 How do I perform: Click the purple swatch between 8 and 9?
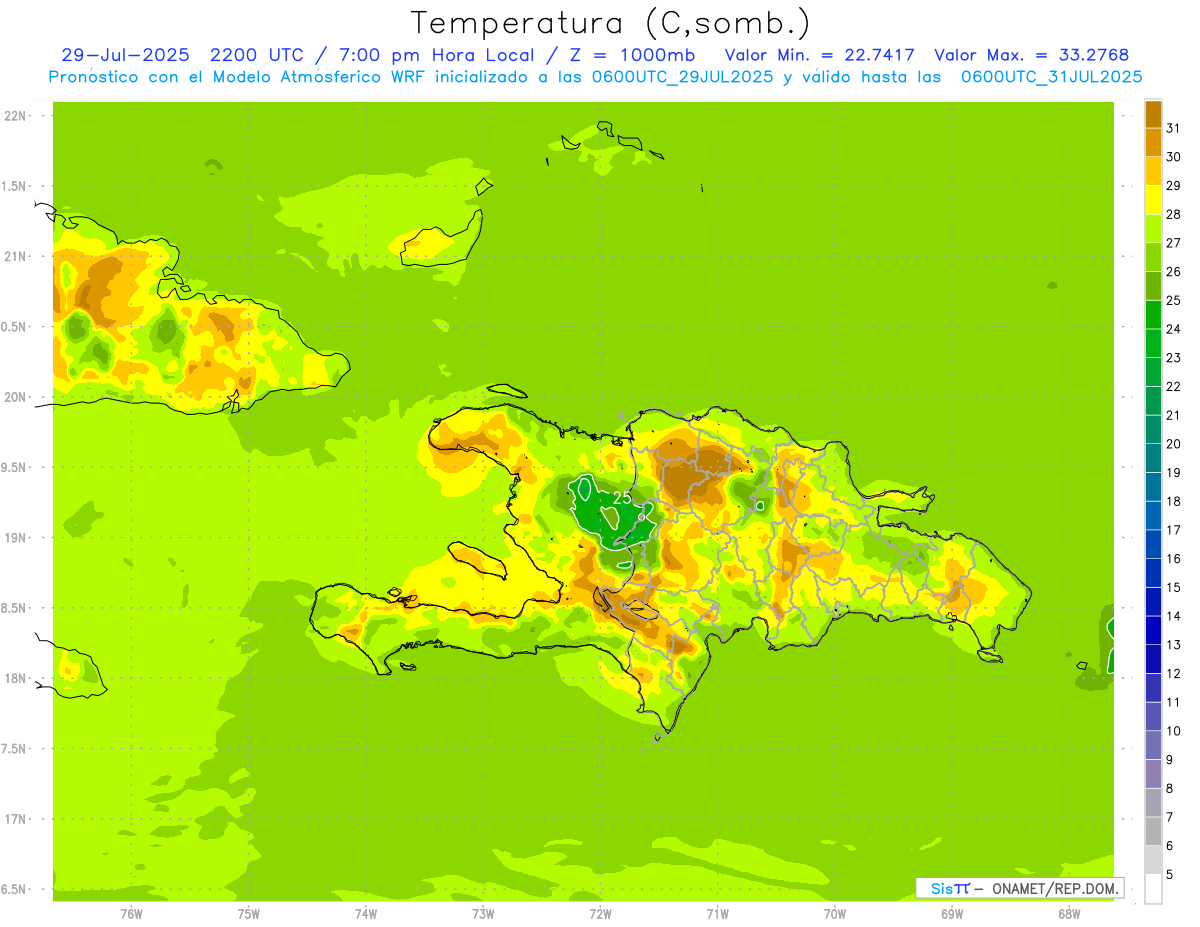point(1153,774)
